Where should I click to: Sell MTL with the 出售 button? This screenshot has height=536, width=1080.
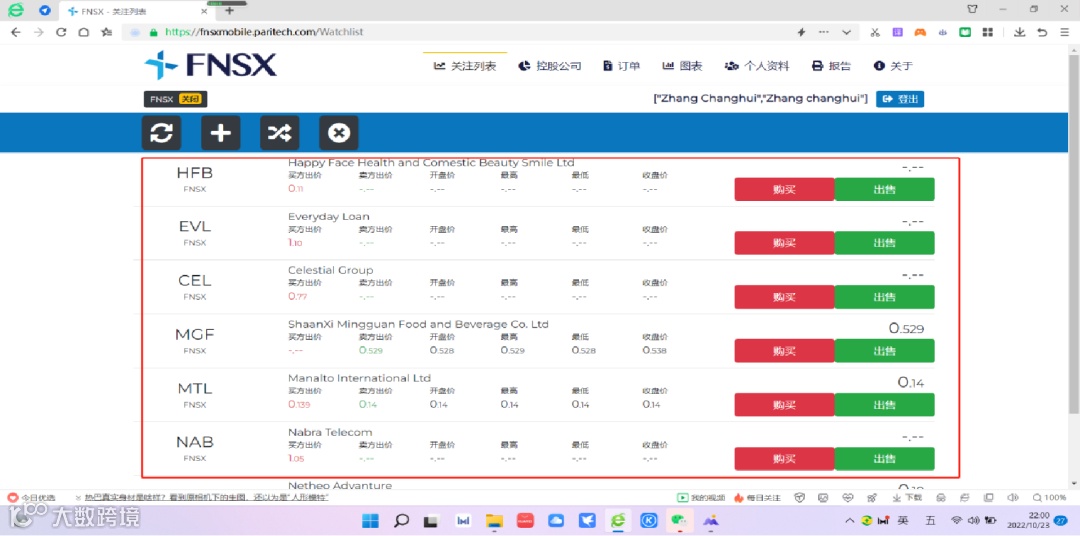[x=884, y=404]
